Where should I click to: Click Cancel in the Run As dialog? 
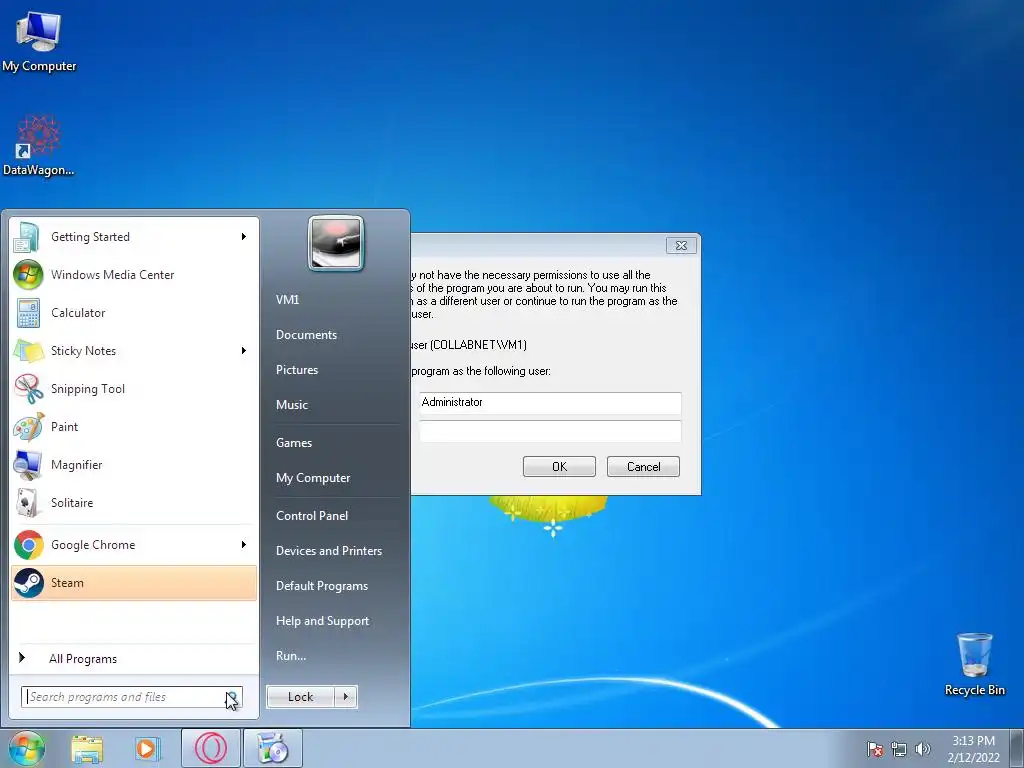[x=643, y=466]
